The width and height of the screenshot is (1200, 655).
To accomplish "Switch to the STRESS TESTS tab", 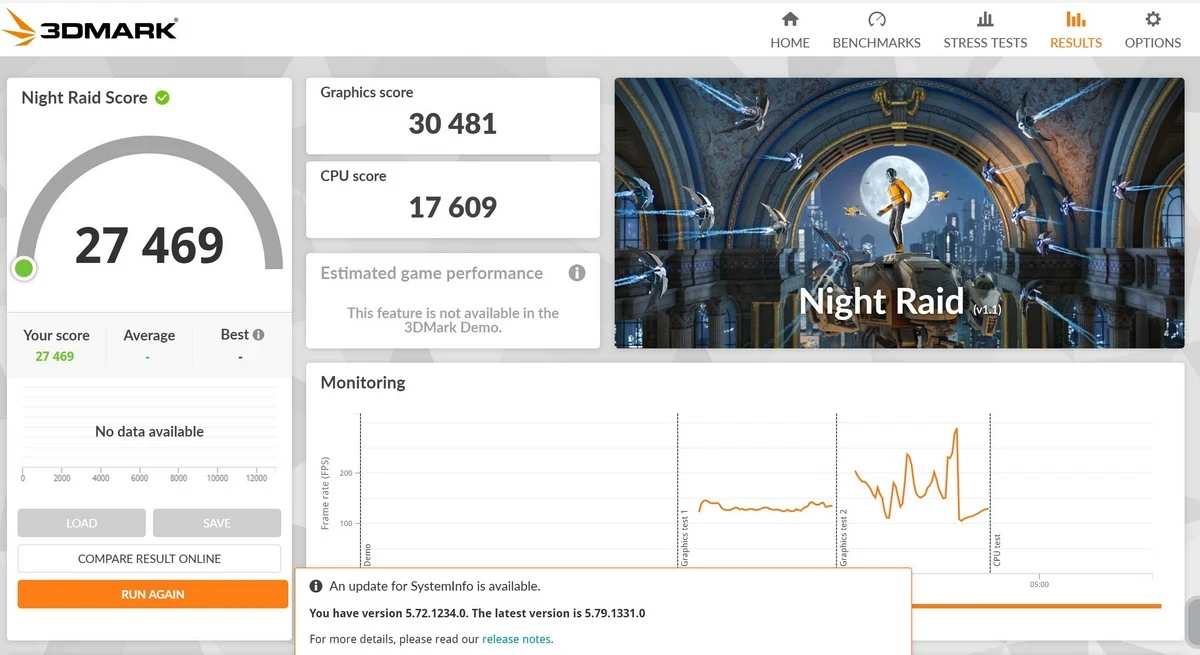I will pos(985,30).
